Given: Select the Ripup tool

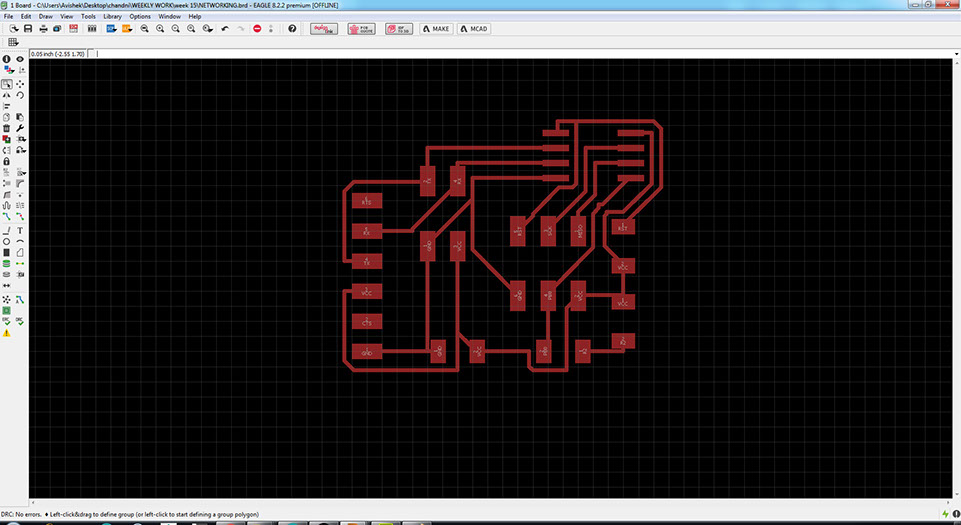Looking at the screenshot, I should coord(20,217).
